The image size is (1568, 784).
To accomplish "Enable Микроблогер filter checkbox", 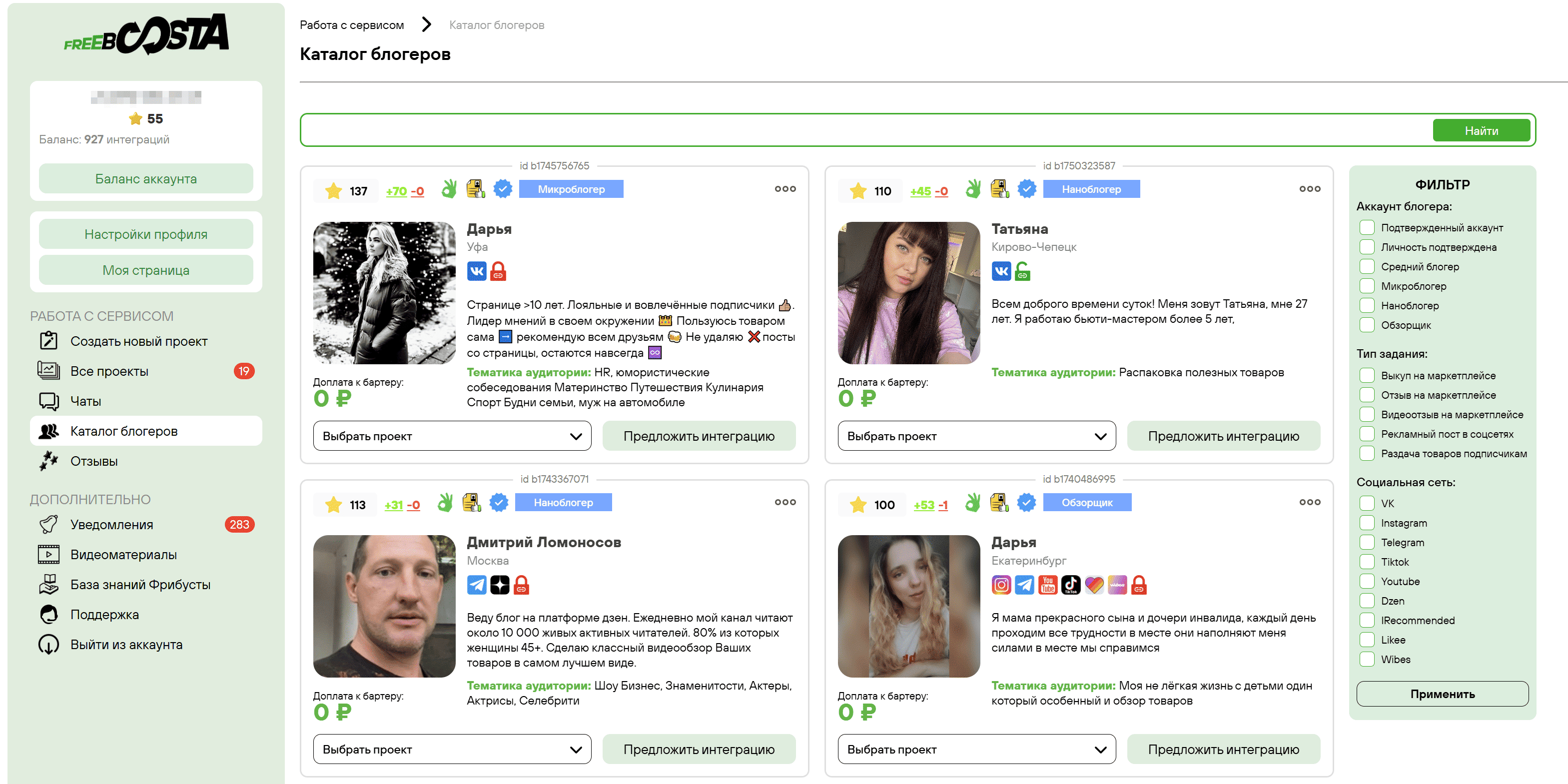I will [x=1367, y=286].
